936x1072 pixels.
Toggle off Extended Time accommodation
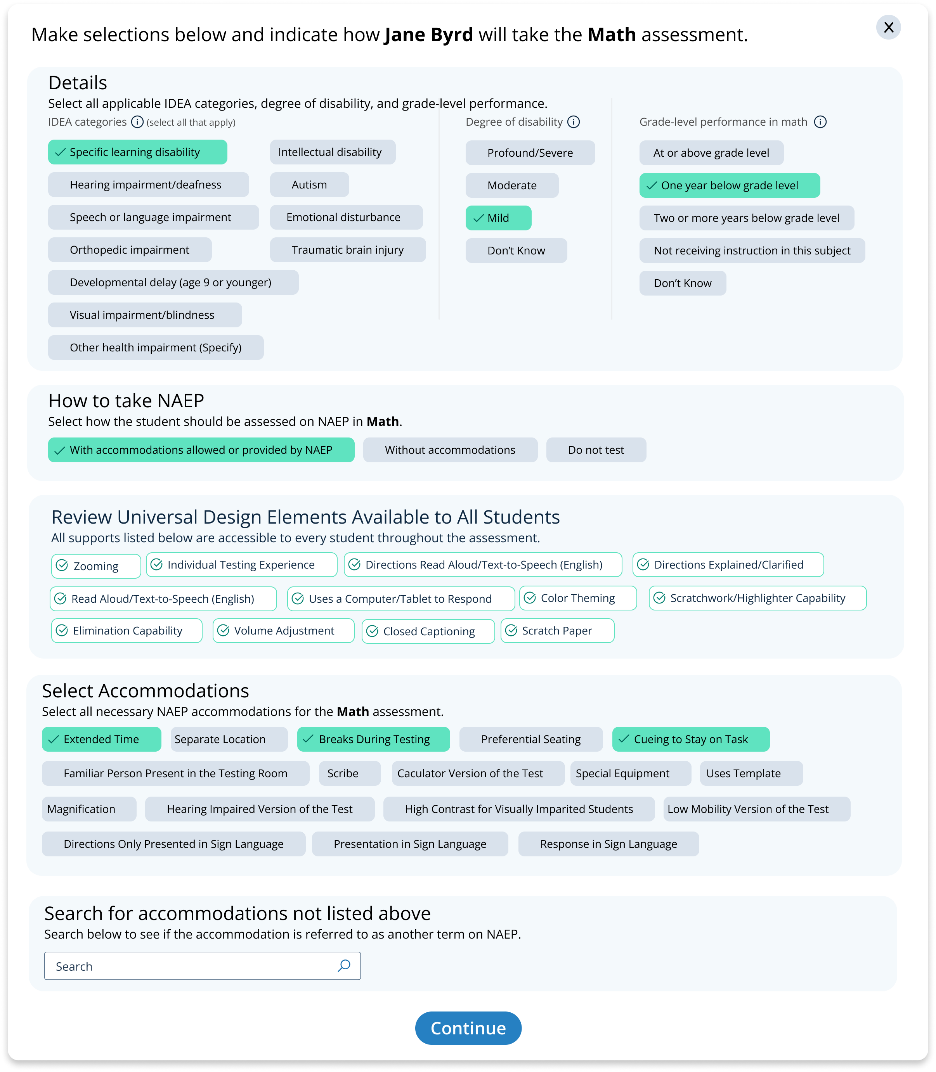[x=101, y=739]
